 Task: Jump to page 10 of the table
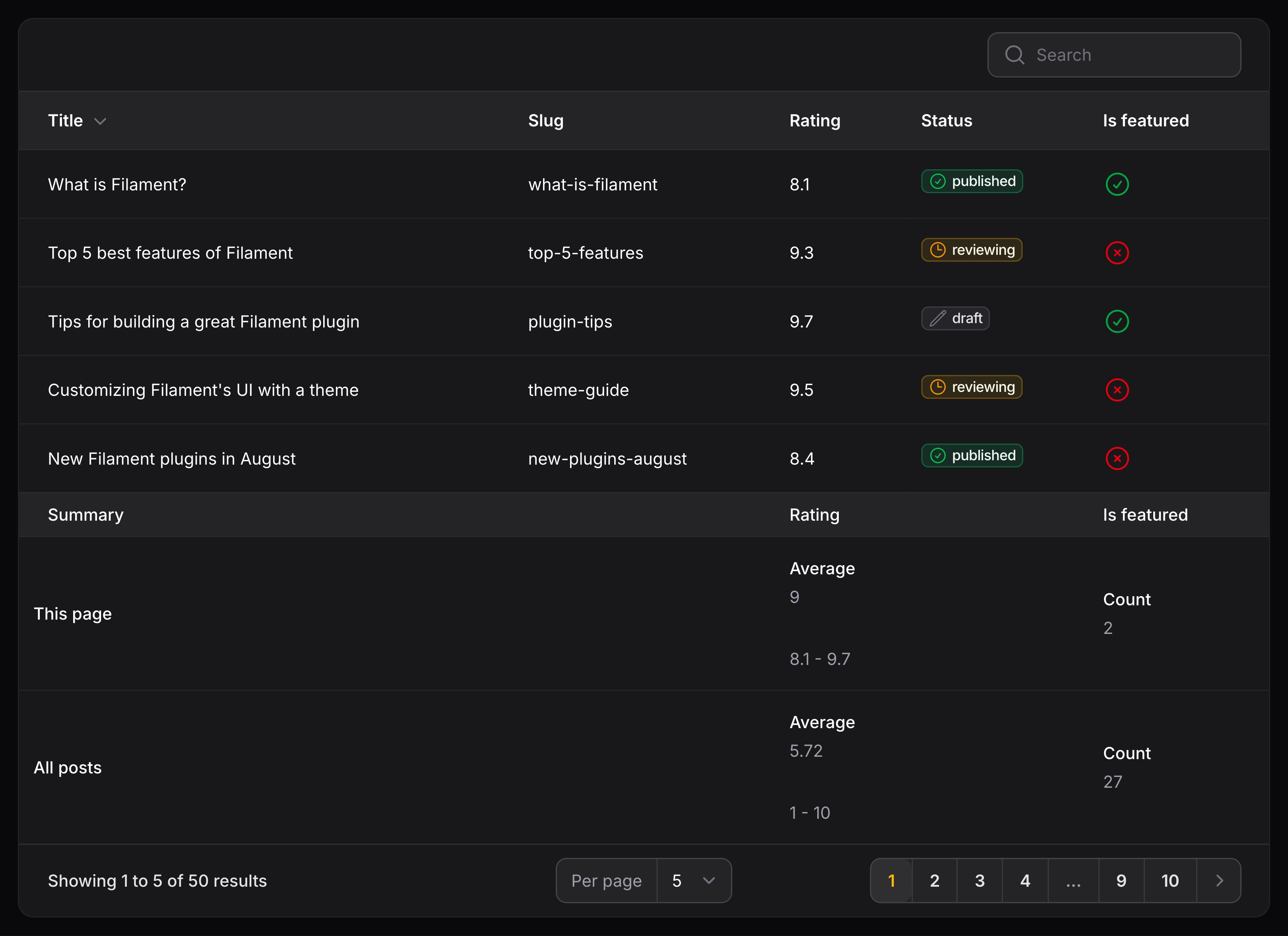[x=1170, y=880]
